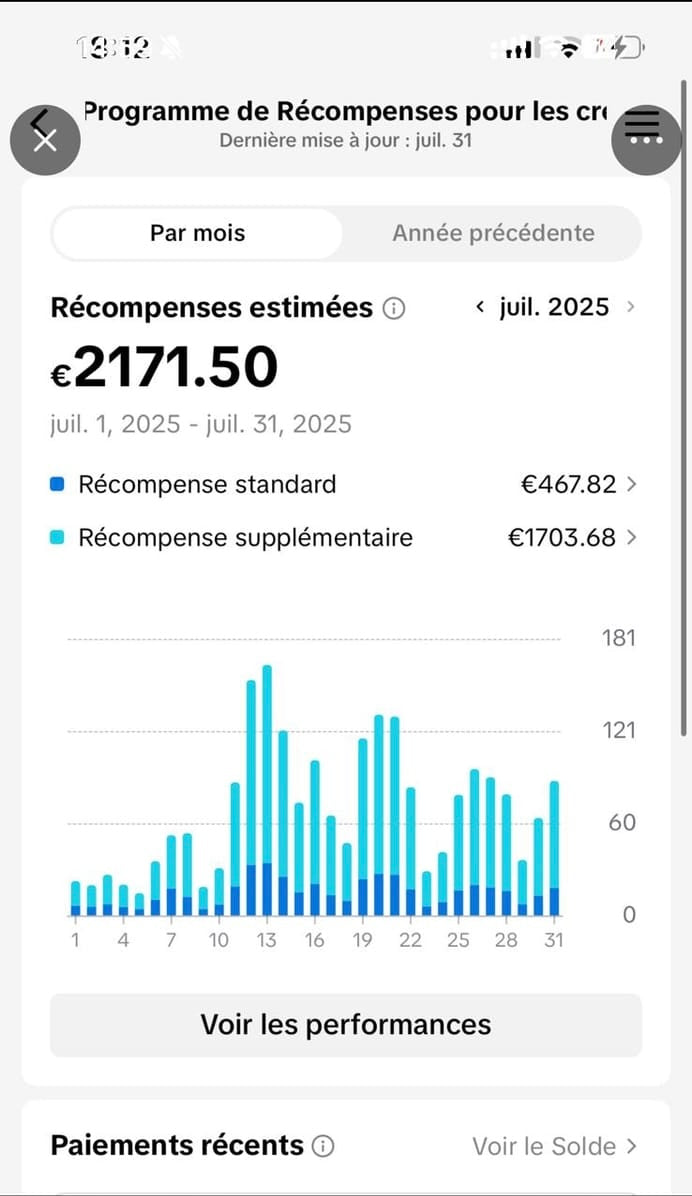Image resolution: width=692 pixels, height=1196 pixels.
Task: Tap the X close circle button
Action: [45, 139]
